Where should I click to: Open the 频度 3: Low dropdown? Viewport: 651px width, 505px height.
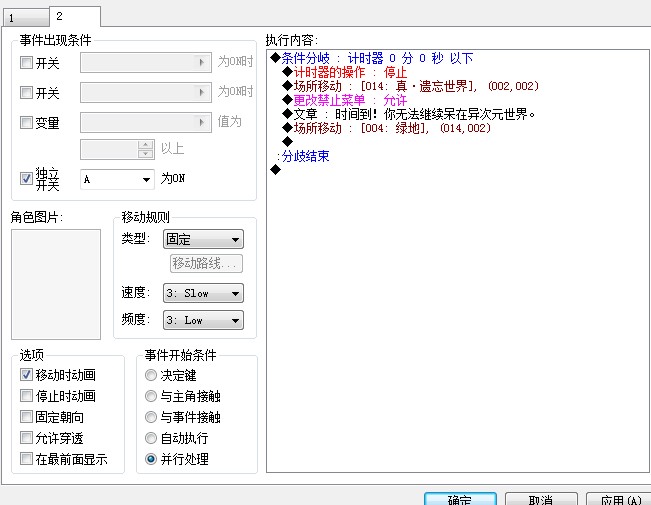click(203, 320)
